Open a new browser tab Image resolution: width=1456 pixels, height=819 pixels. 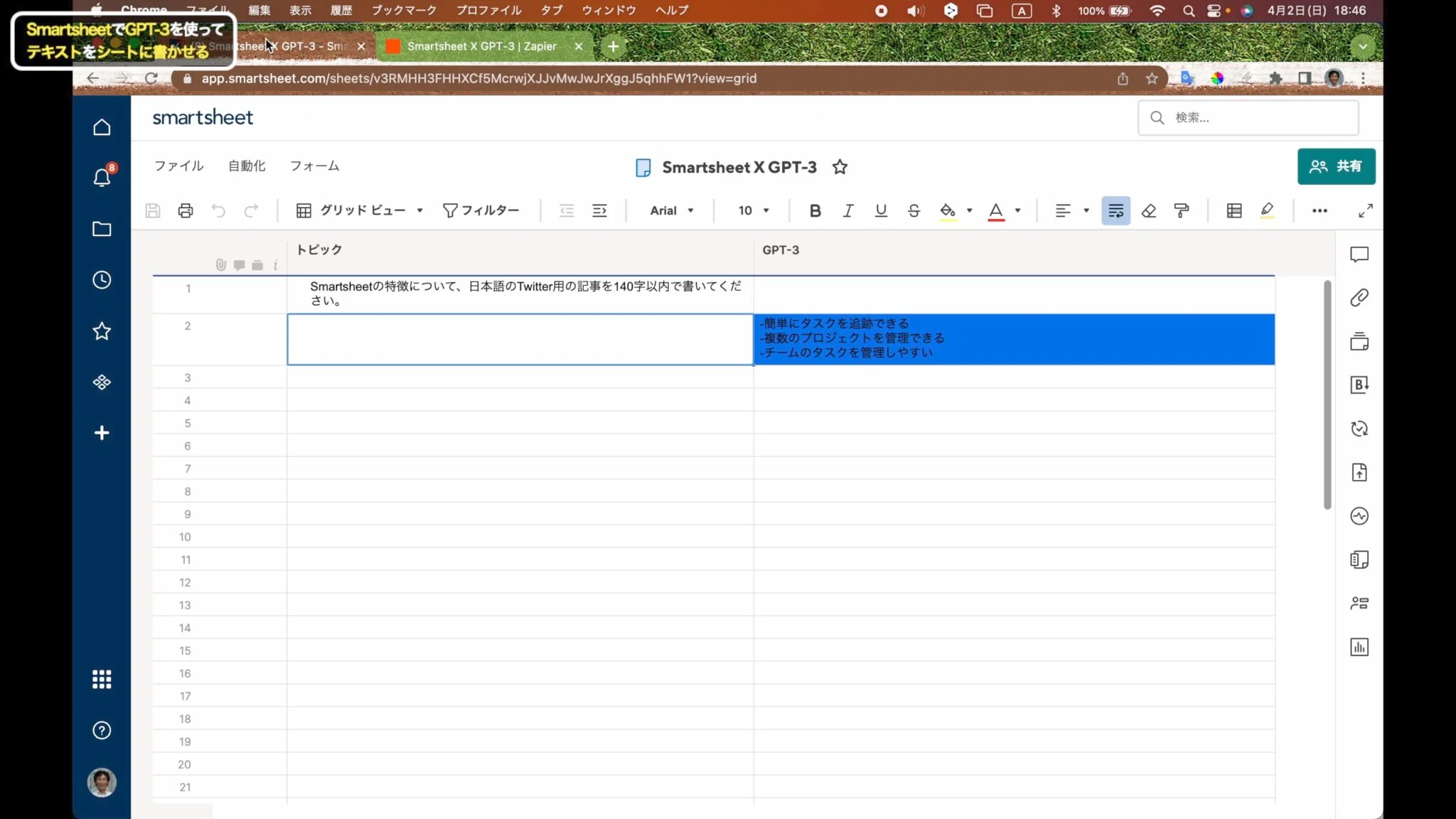[x=613, y=46]
